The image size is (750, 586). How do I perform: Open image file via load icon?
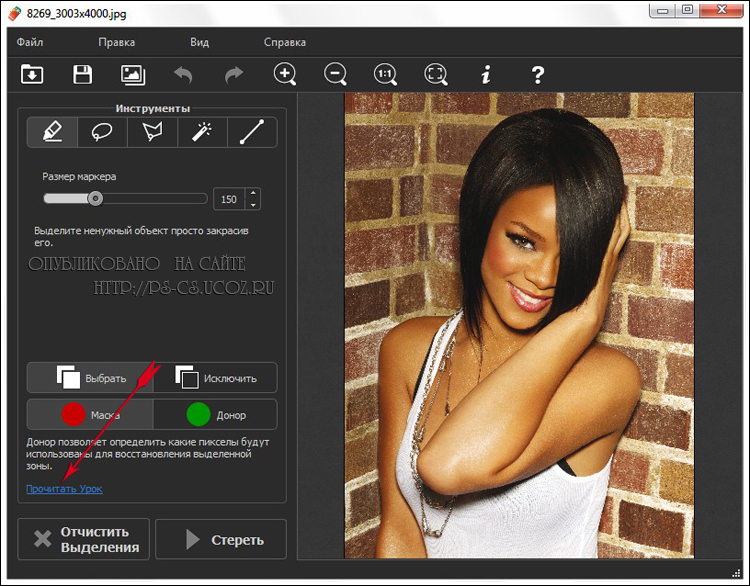[32, 75]
